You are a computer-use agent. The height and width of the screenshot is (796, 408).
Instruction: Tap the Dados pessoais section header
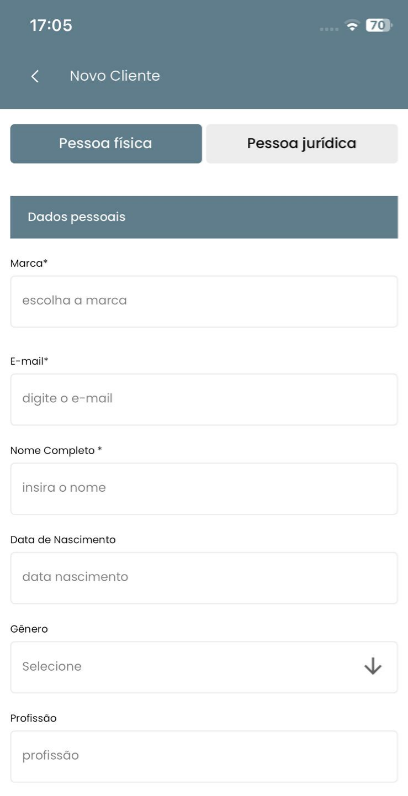tap(204, 217)
